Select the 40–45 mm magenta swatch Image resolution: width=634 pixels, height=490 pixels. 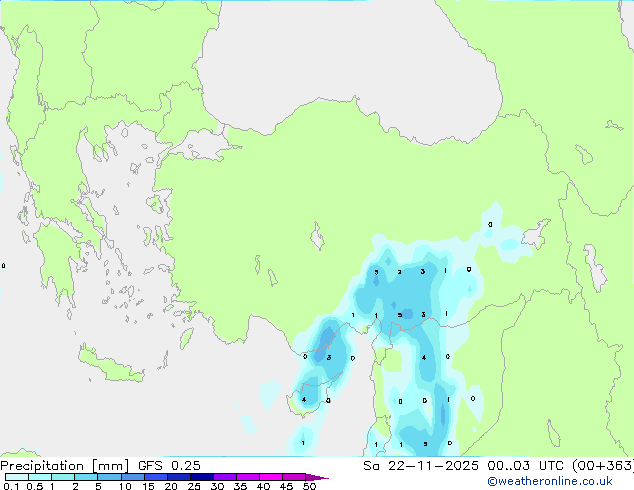271,477
